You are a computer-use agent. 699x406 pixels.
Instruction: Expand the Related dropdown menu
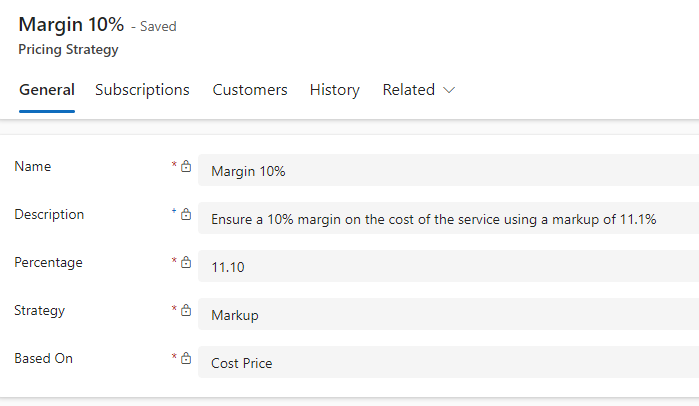418,90
